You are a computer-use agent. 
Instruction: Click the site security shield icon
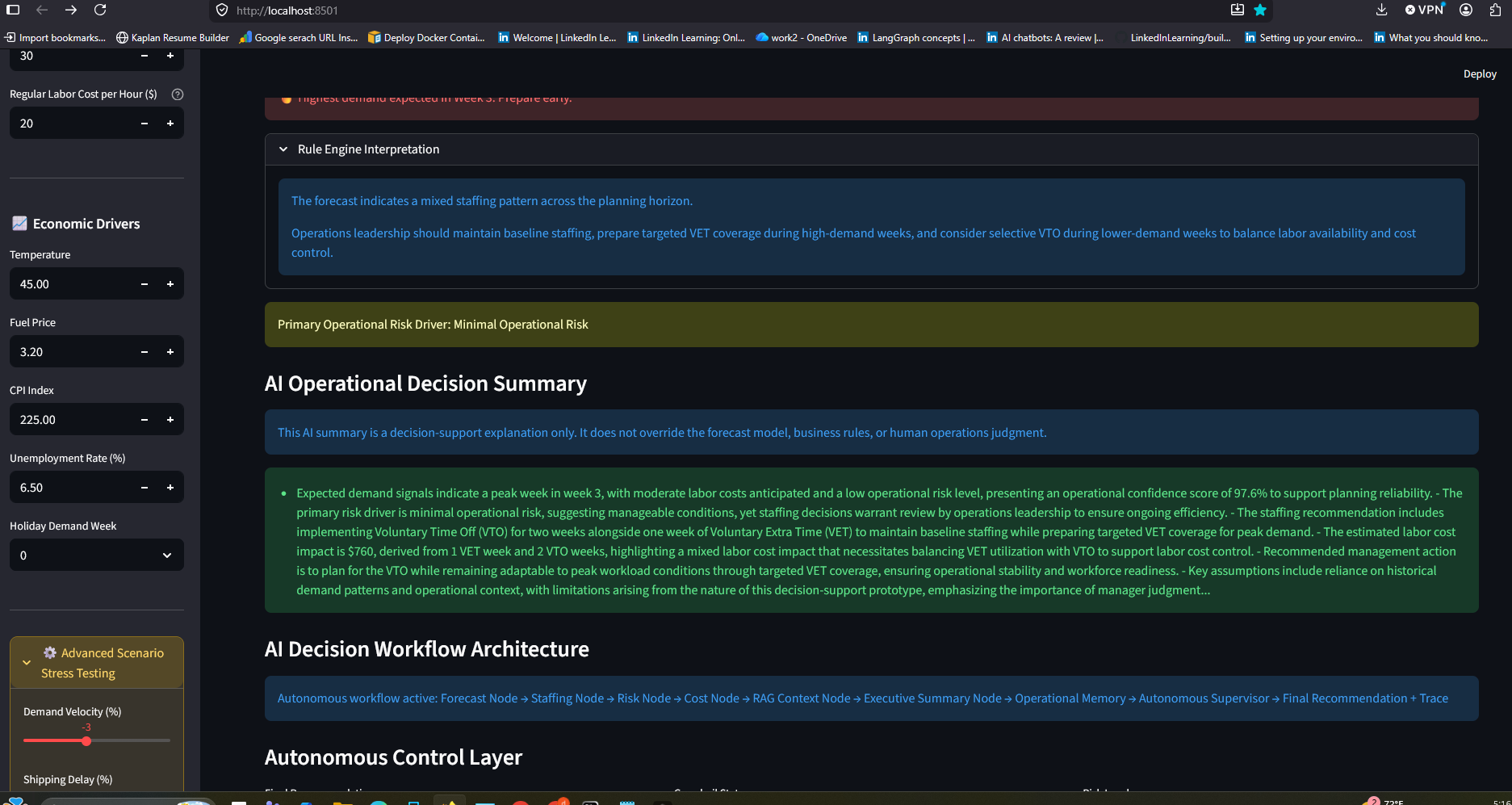222,10
